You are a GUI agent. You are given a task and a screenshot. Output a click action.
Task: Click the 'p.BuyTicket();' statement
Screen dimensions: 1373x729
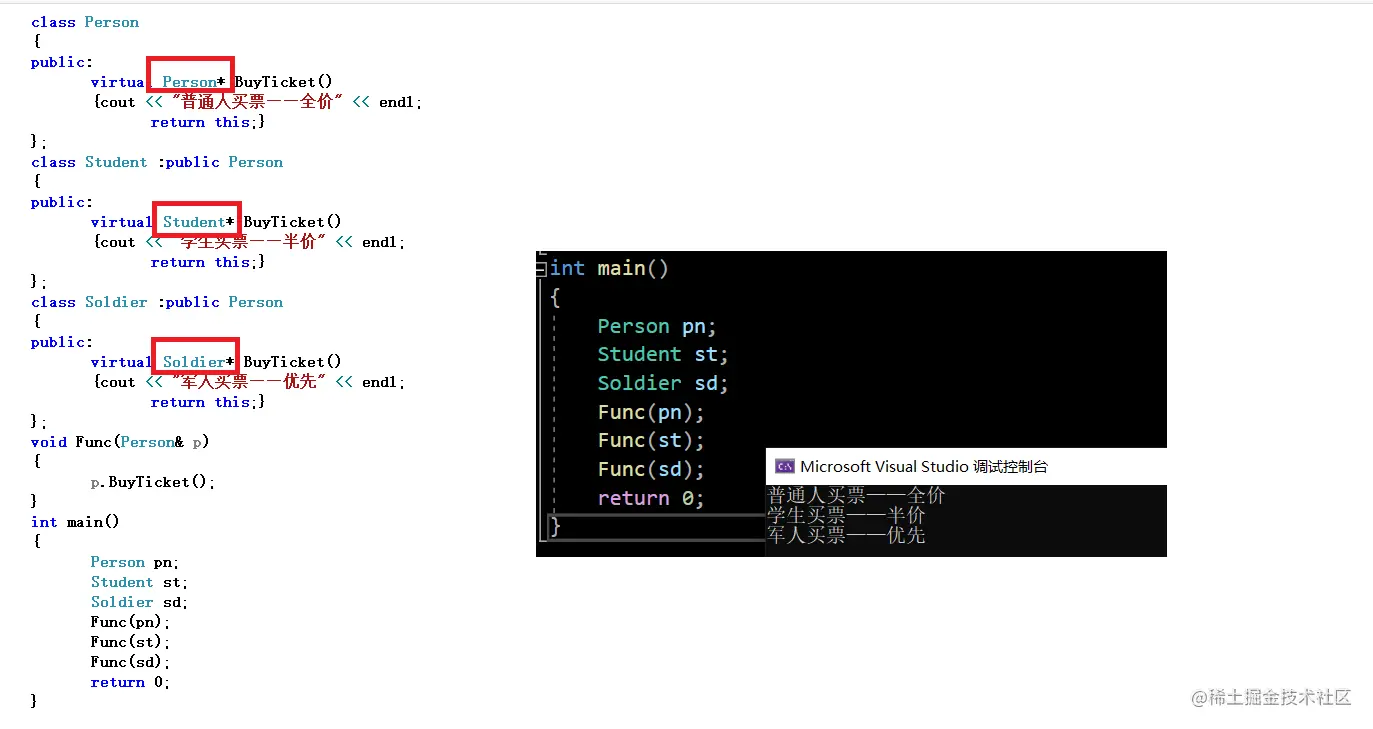point(153,482)
